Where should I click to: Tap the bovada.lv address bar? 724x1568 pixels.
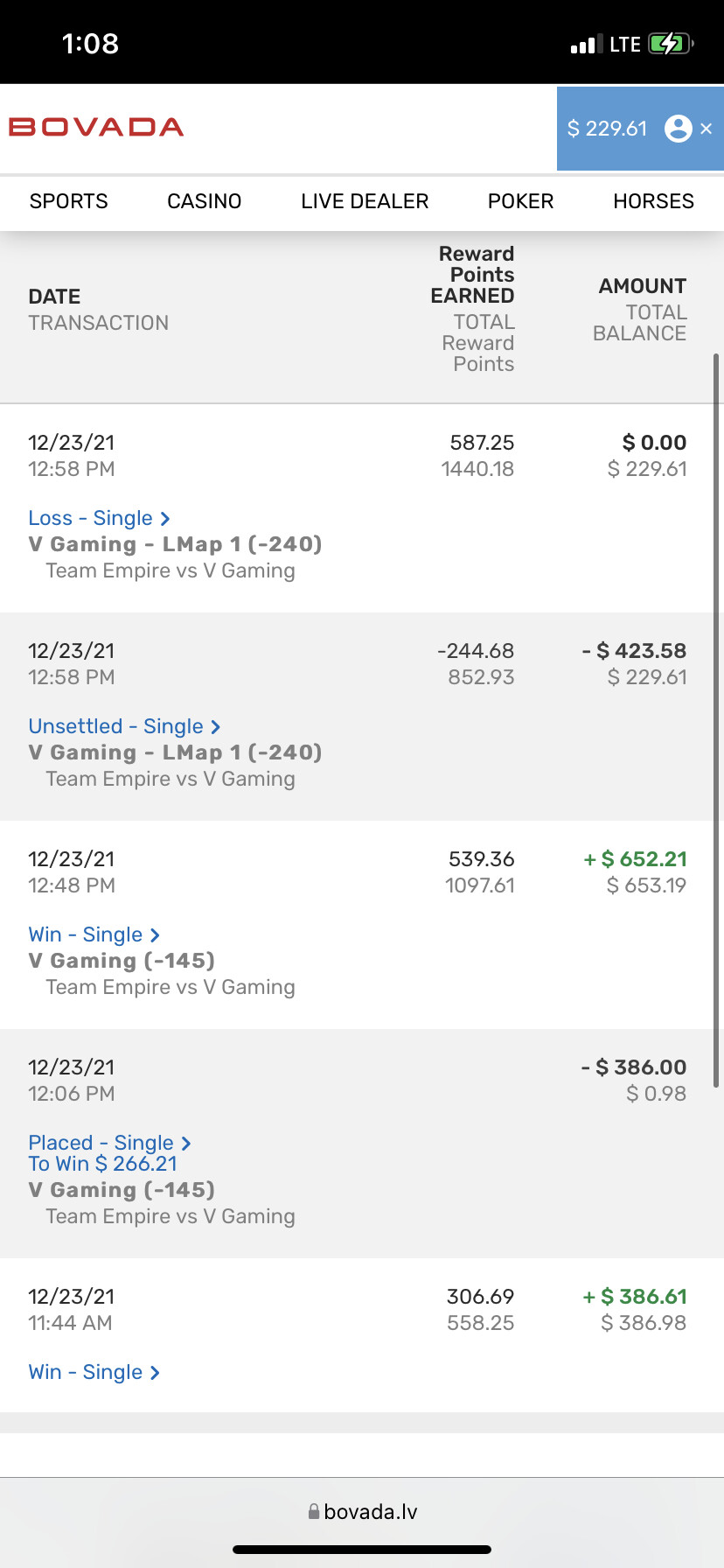pos(362,1511)
